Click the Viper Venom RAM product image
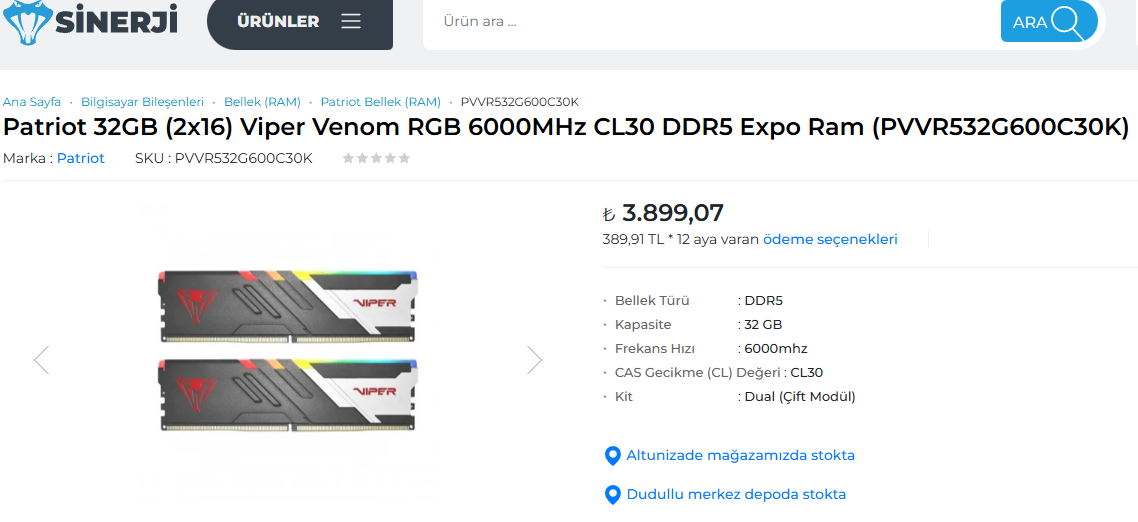The height and width of the screenshot is (522, 1138). click(x=288, y=355)
